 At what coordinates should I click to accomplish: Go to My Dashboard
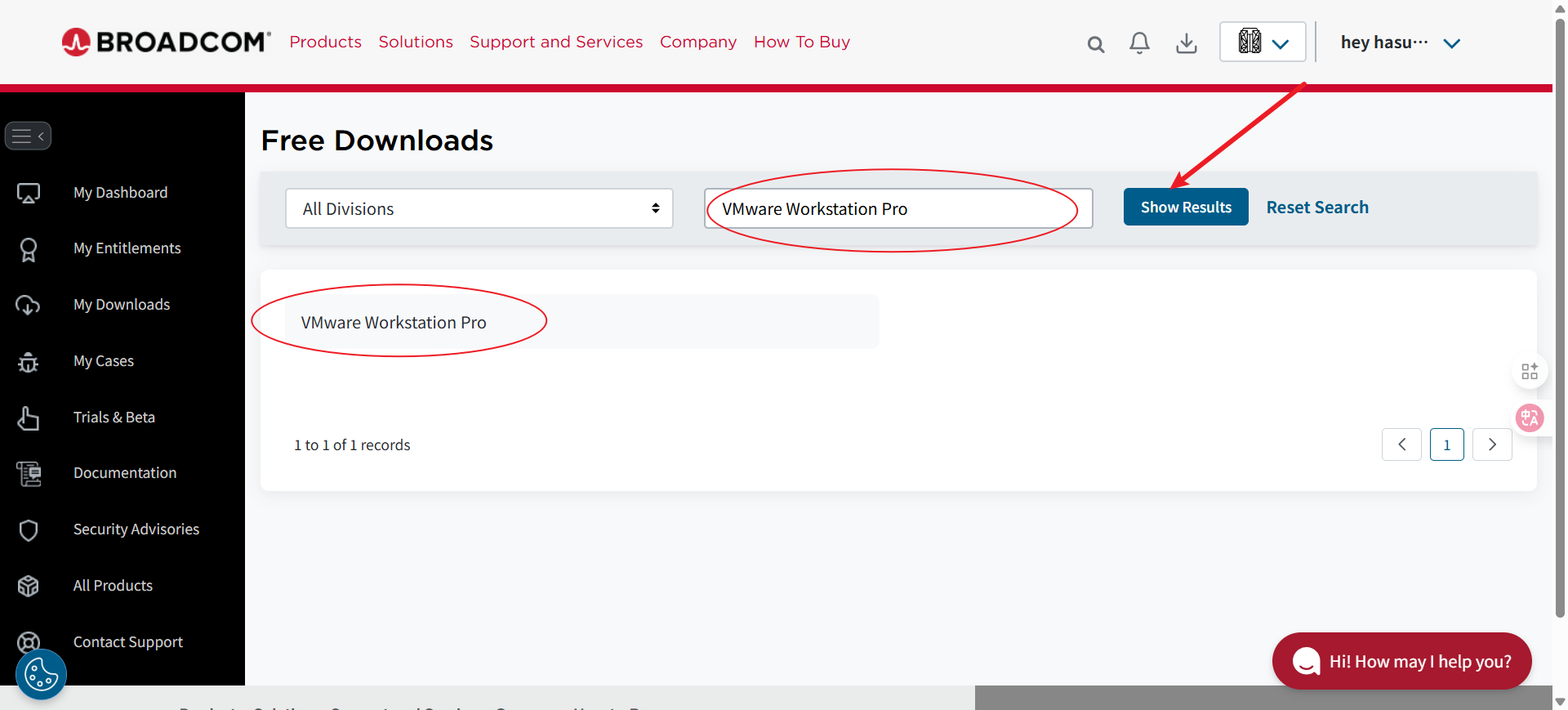click(121, 193)
